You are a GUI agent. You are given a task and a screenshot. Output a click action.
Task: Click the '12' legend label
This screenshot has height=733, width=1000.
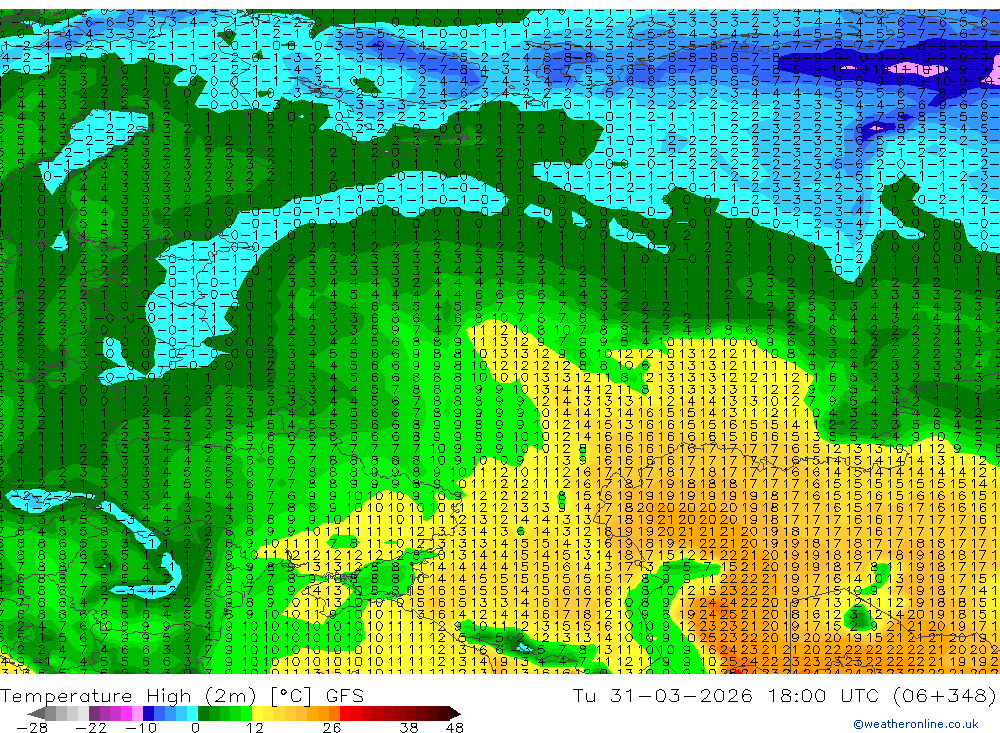pos(255,727)
